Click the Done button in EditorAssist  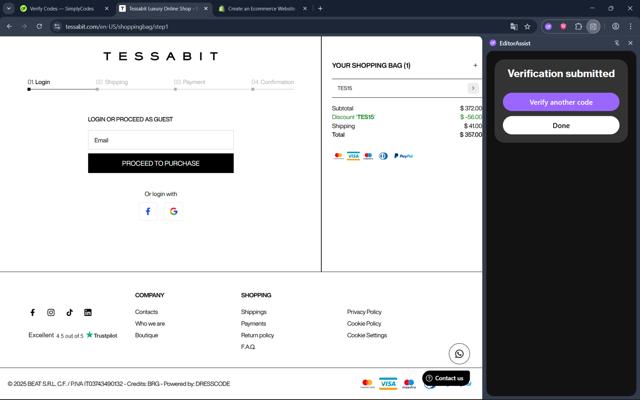(x=561, y=125)
